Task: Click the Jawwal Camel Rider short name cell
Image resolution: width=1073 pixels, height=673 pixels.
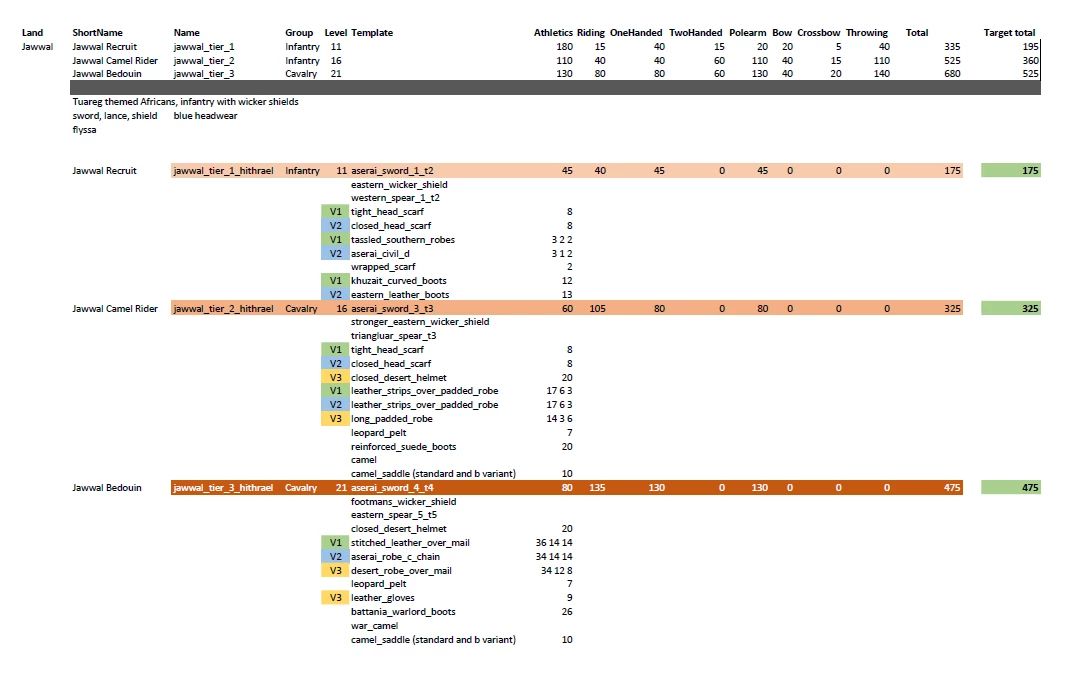Action: pyautogui.click(x=115, y=309)
